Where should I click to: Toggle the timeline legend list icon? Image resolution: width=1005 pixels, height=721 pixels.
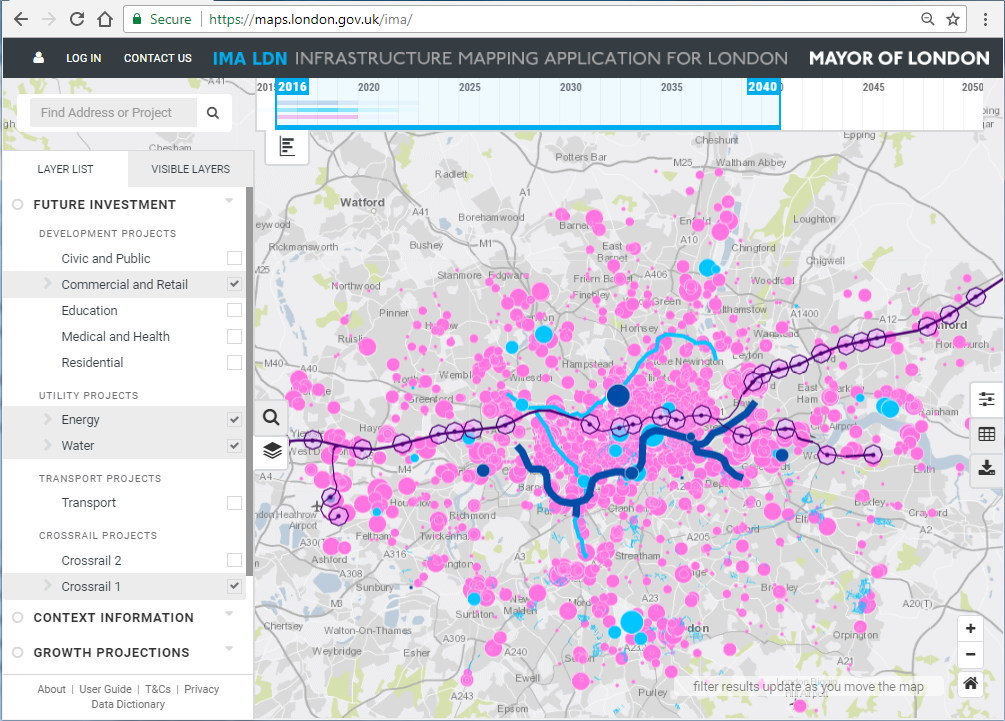click(x=288, y=147)
